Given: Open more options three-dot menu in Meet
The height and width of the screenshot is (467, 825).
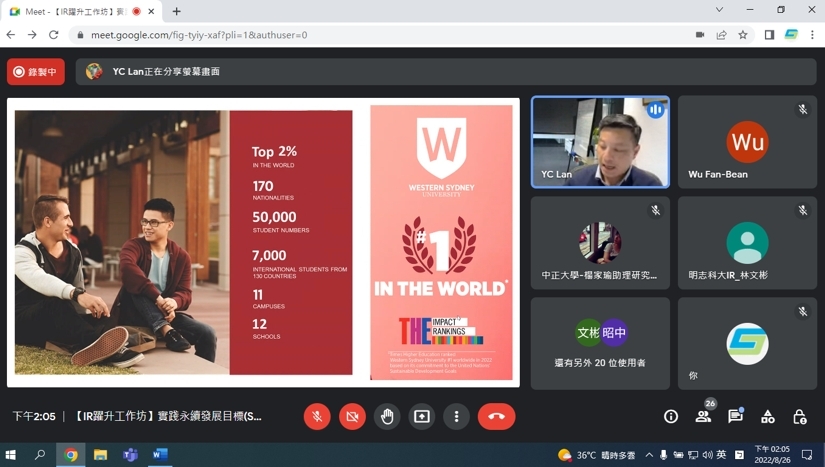Looking at the screenshot, I should [456, 417].
